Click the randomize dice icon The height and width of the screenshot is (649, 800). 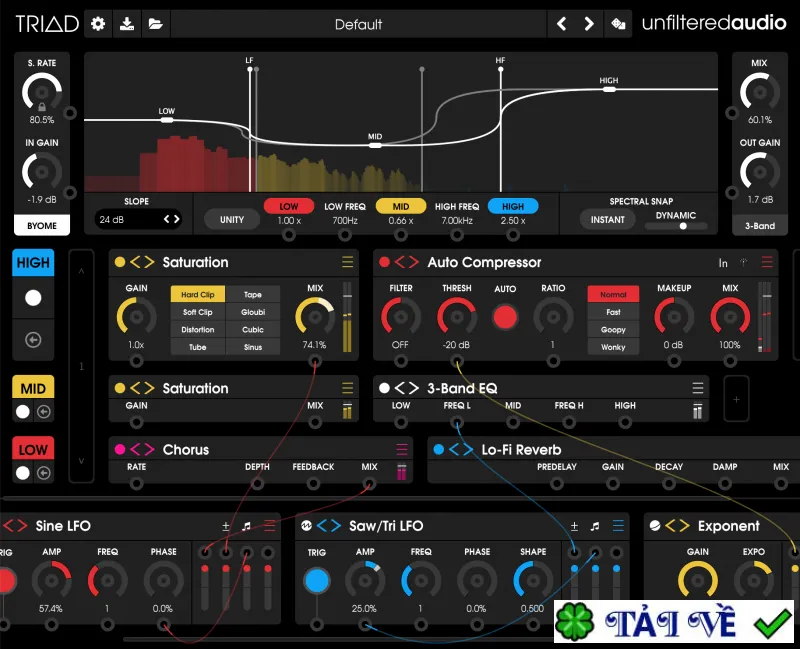coord(618,23)
